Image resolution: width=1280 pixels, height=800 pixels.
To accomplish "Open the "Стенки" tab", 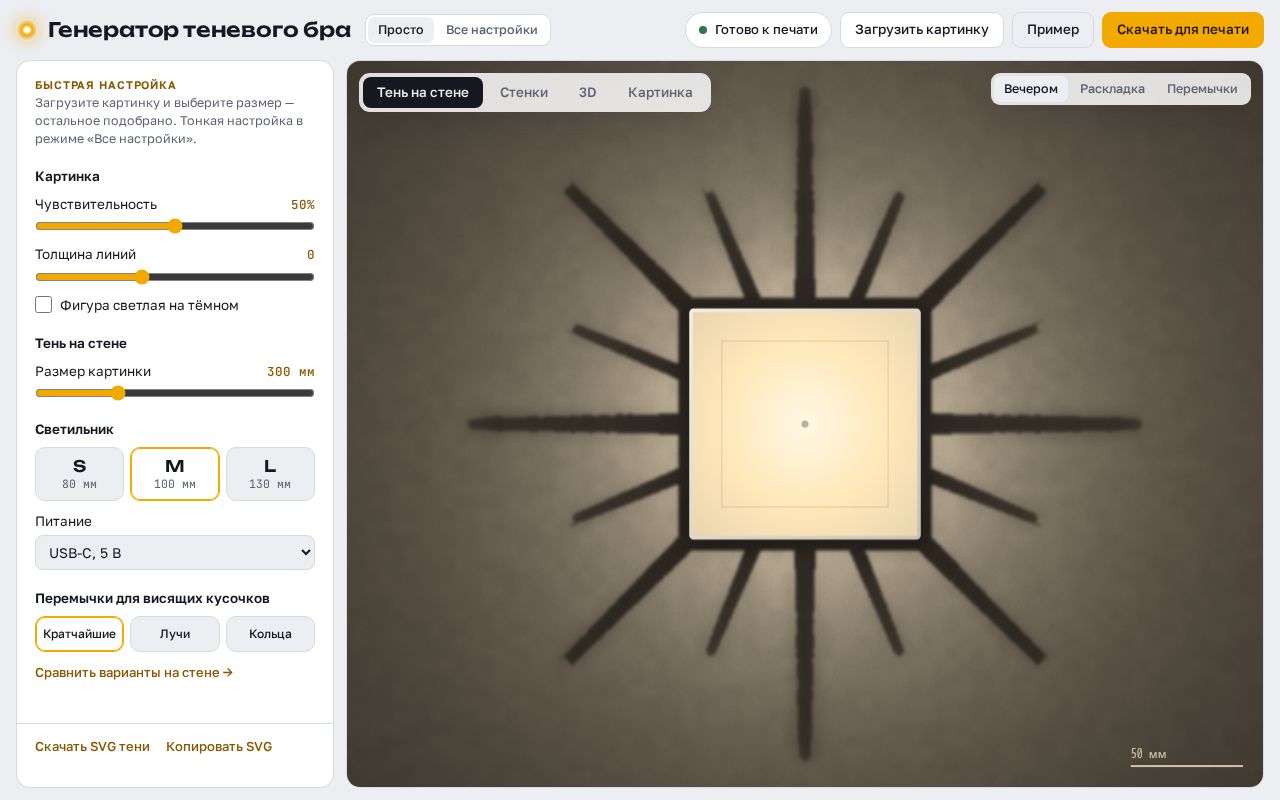I will click(524, 93).
